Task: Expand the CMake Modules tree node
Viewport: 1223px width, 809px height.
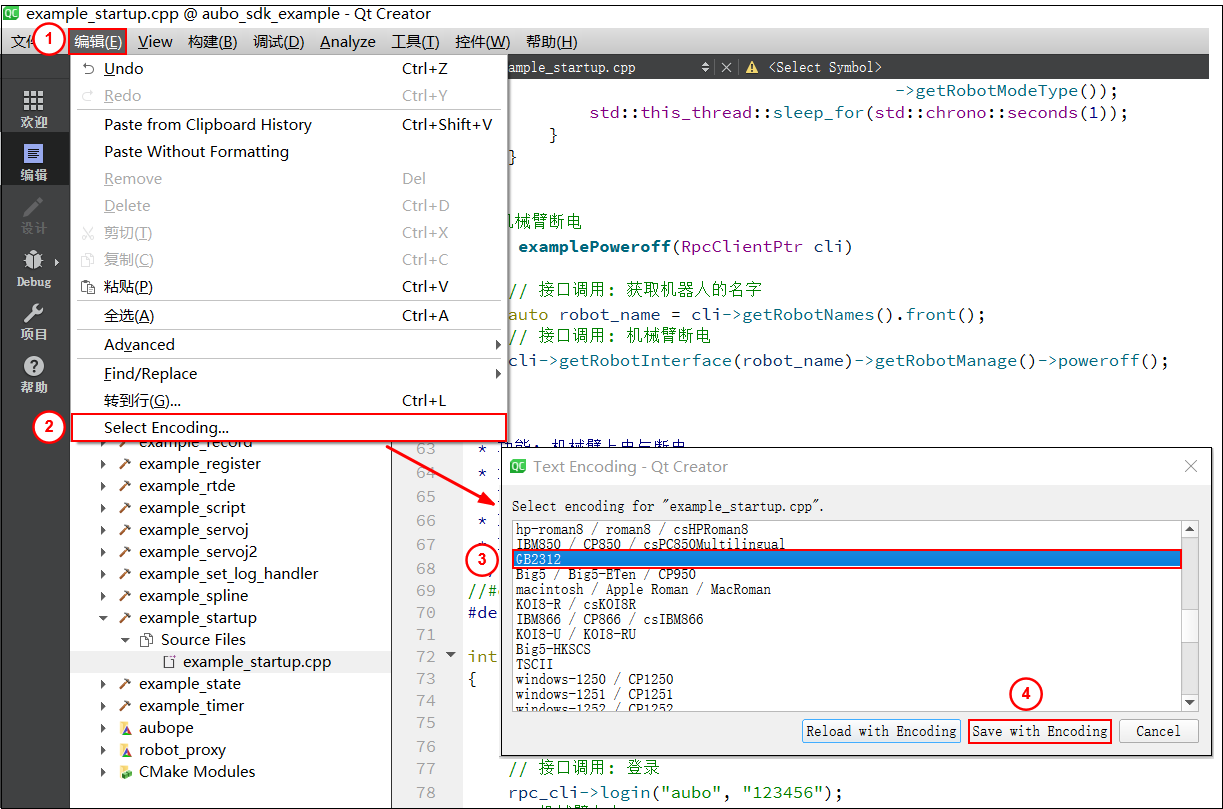Action: 104,772
